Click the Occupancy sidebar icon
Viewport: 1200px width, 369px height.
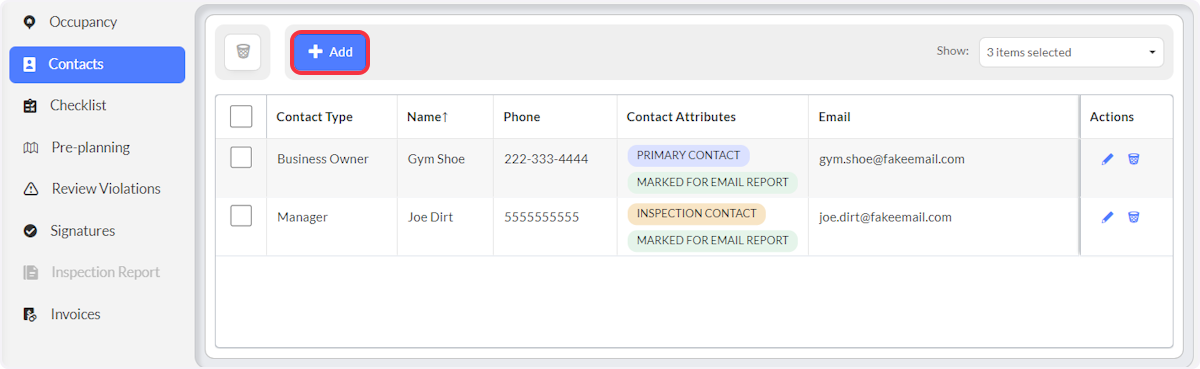tap(30, 22)
